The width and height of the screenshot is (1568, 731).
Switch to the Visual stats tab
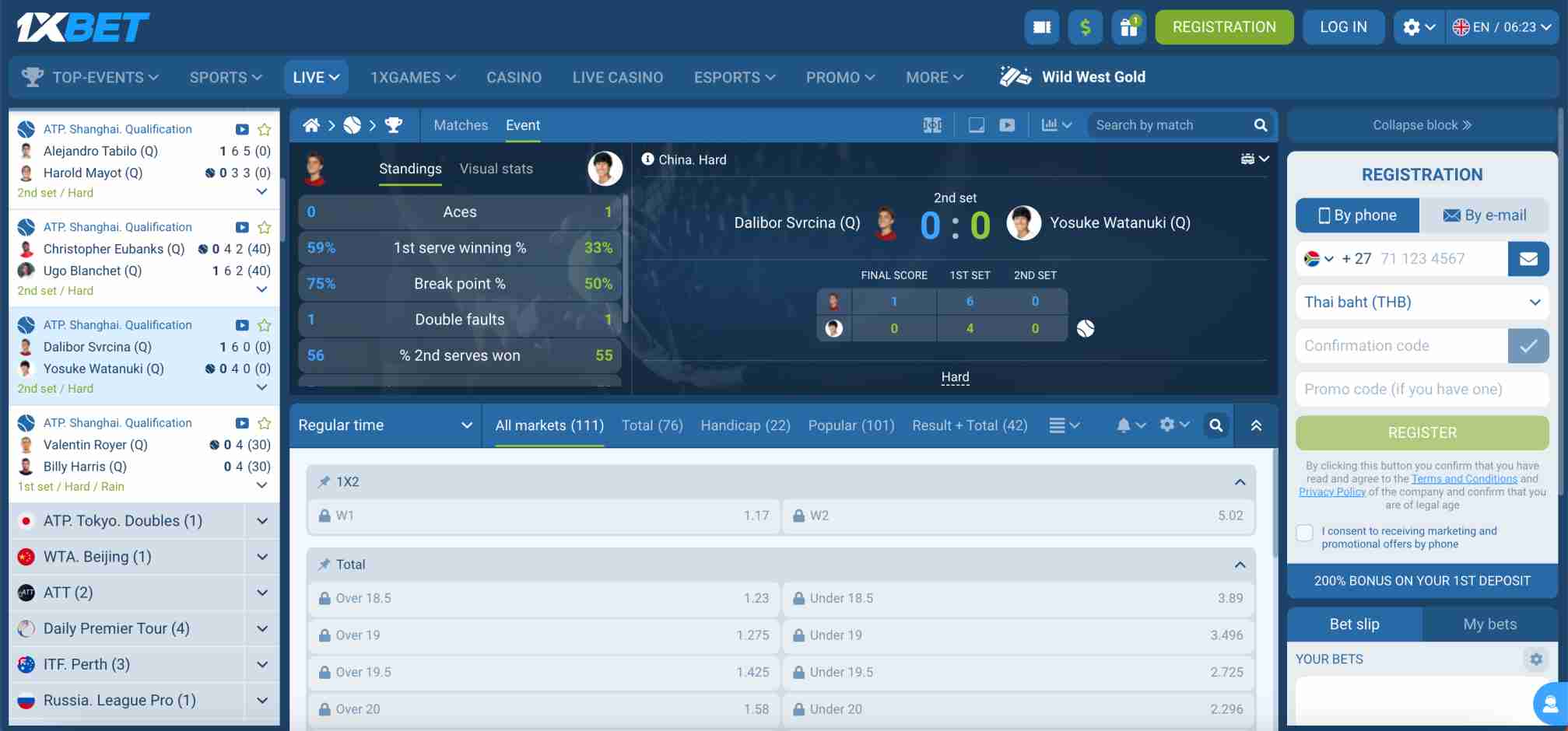(496, 169)
